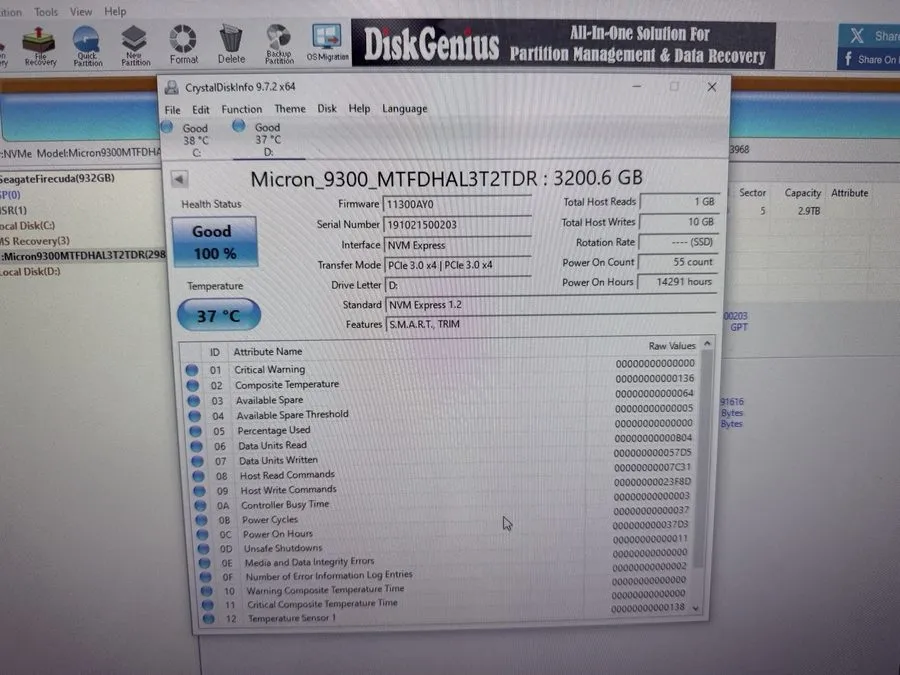Click scroll up arrow in attribute list
Viewport: 900px width, 675px height.
tap(707, 344)
